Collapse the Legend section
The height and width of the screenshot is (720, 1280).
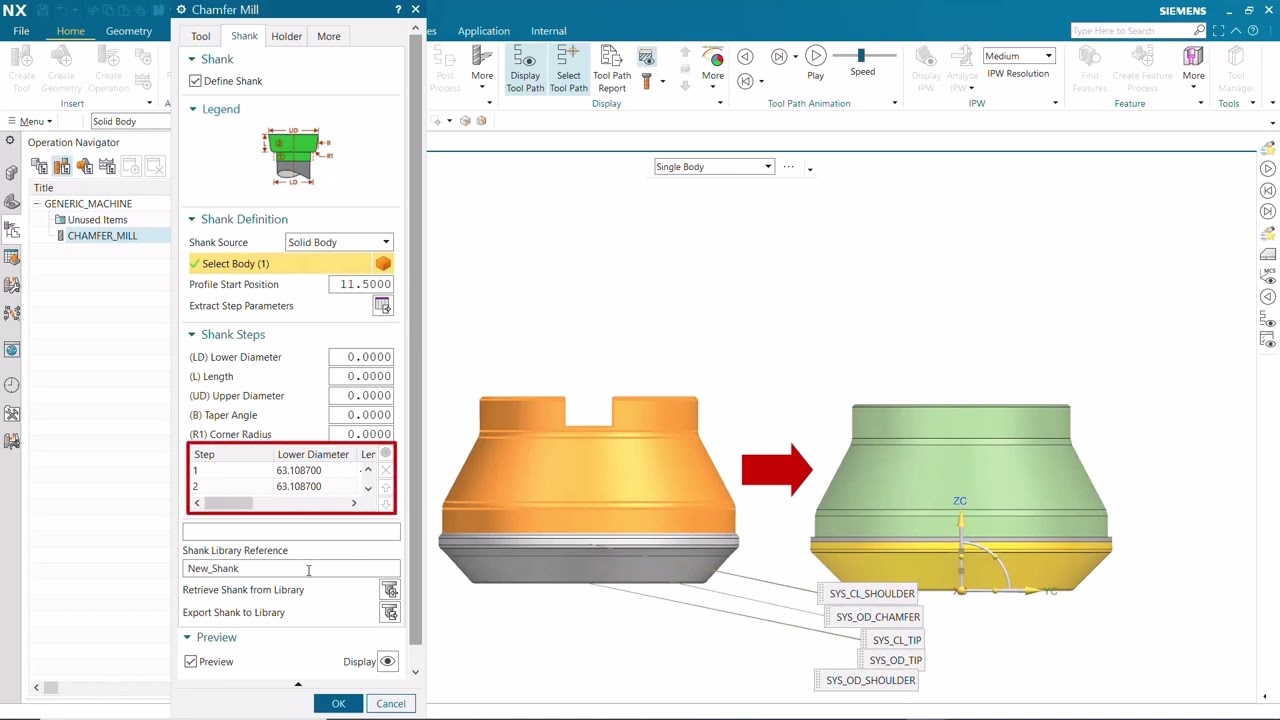(x=193, y=109)
